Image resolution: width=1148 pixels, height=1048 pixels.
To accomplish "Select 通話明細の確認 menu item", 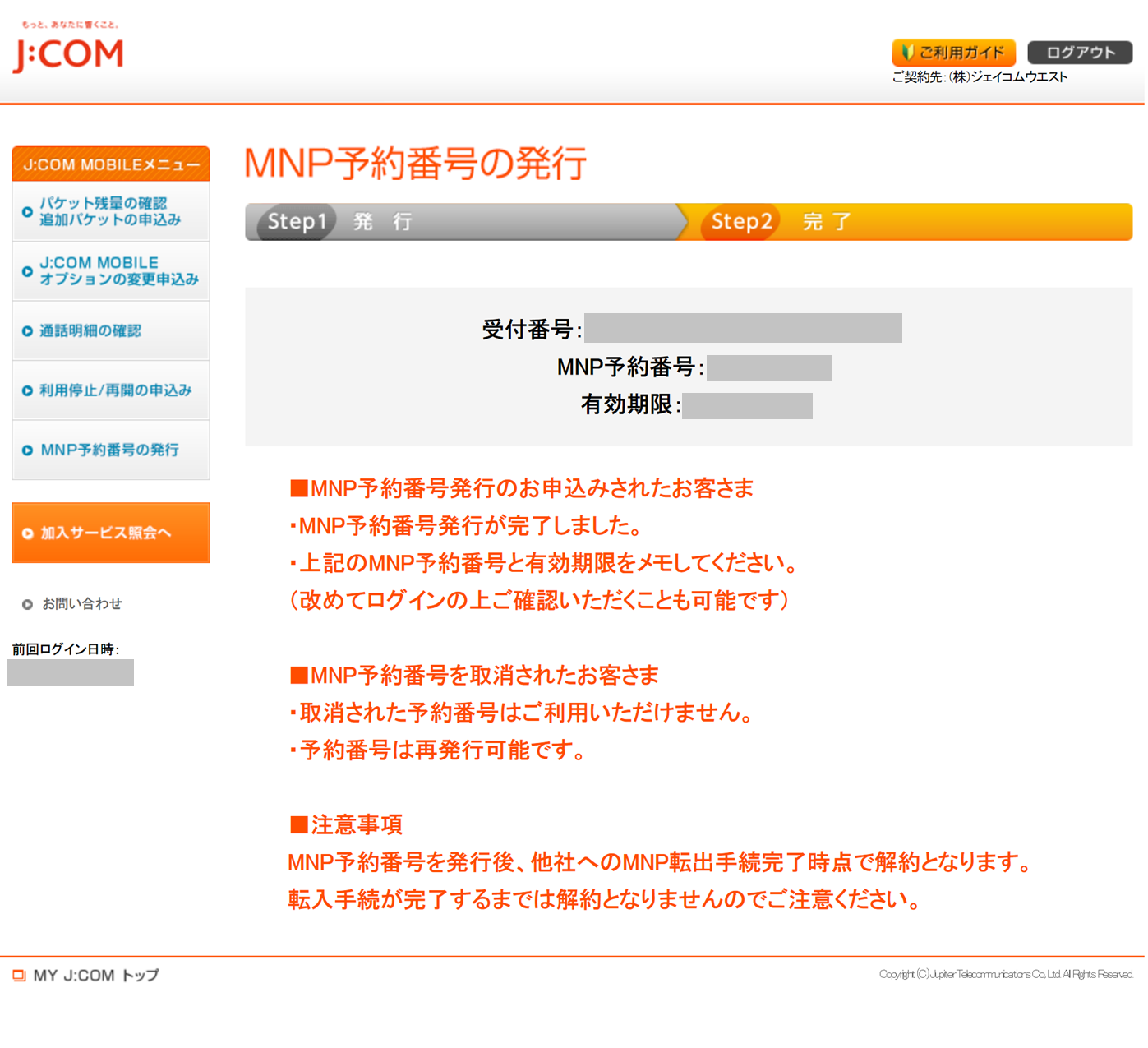I will (x=111, y=330).
